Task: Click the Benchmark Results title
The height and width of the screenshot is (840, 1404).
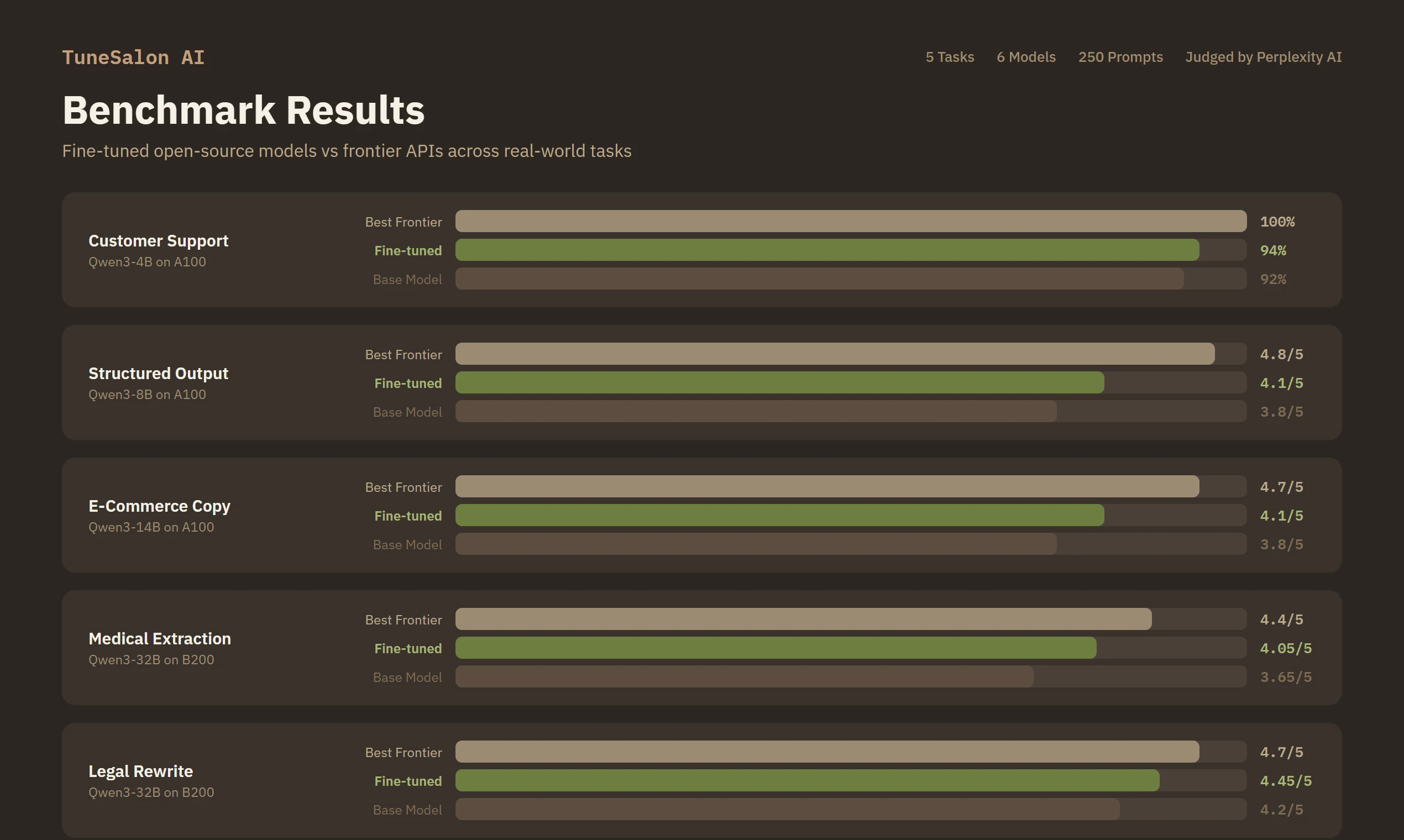Action: coord(243,109)
